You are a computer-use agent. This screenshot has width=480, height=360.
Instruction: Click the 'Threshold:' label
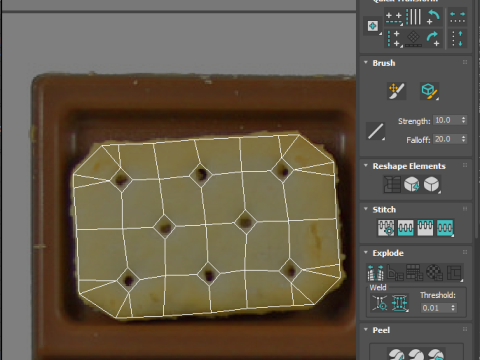[x=438, y=295]
